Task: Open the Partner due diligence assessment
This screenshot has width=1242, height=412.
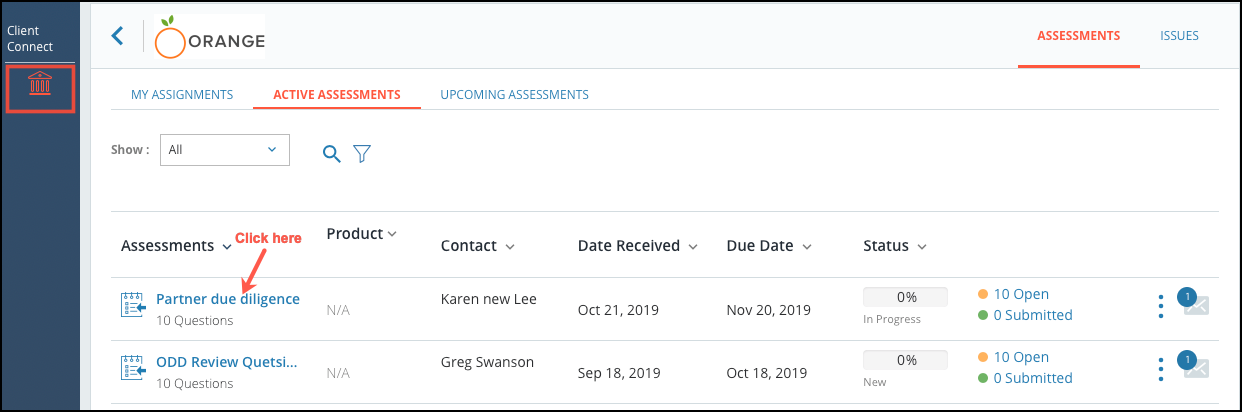Action: pyautogui.click(x=228, y=299)
